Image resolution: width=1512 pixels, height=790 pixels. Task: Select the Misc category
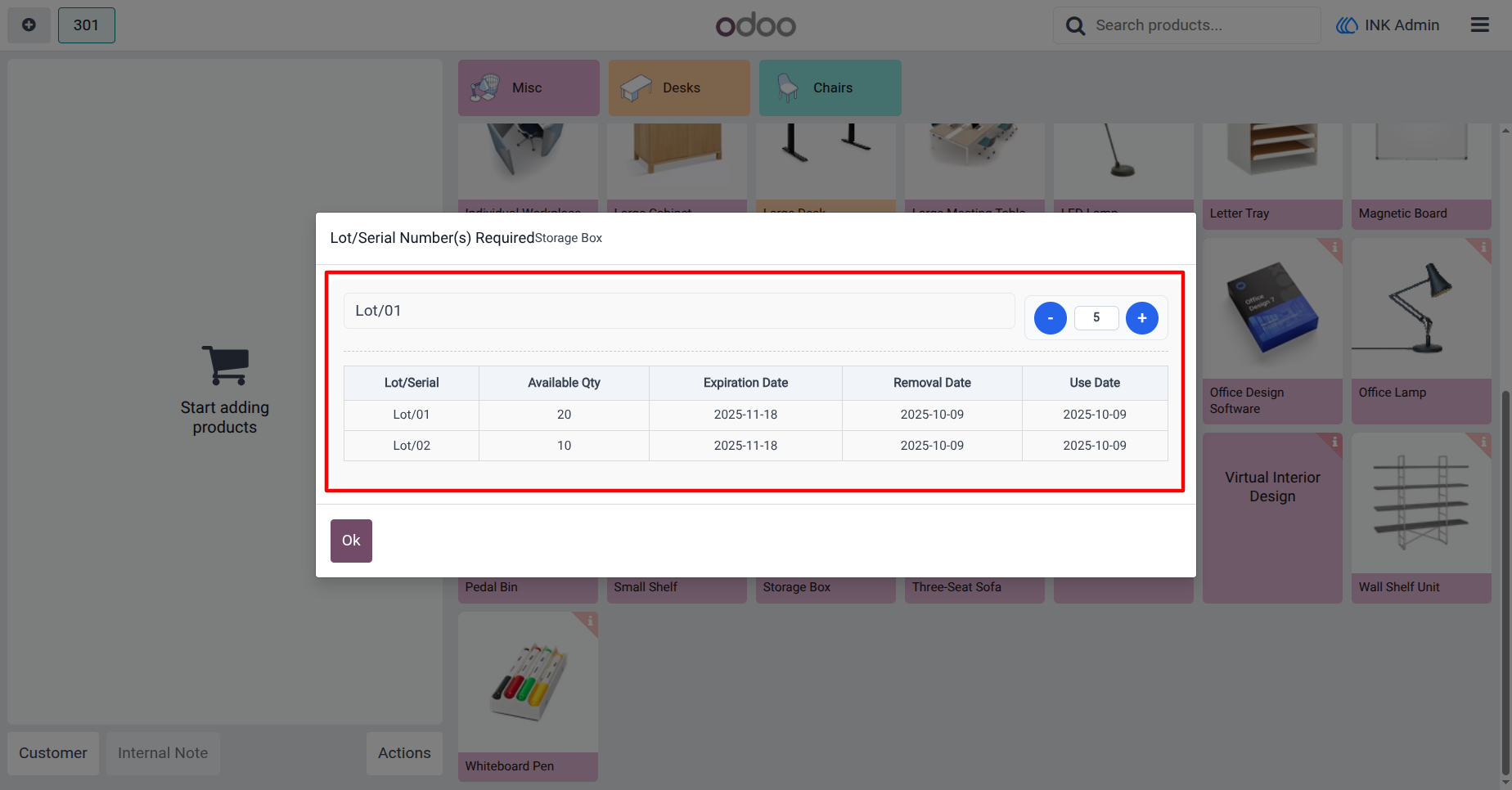tap(529, 88)
